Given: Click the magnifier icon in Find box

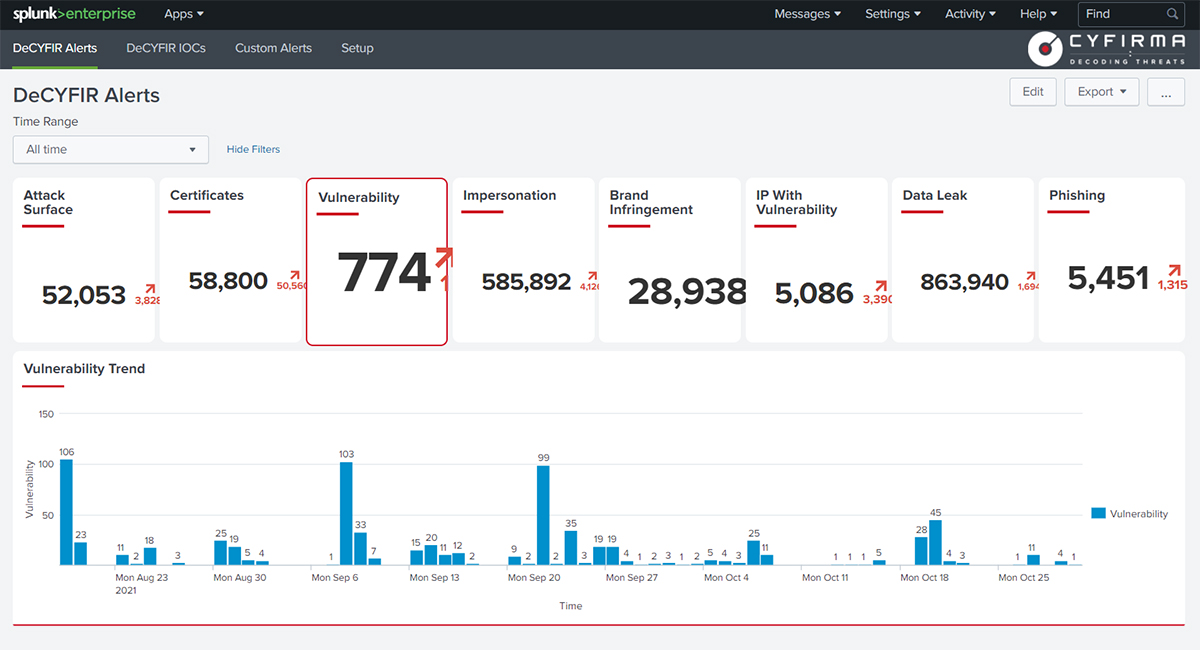Looking at the screenshot, I should click(1173, 14).
